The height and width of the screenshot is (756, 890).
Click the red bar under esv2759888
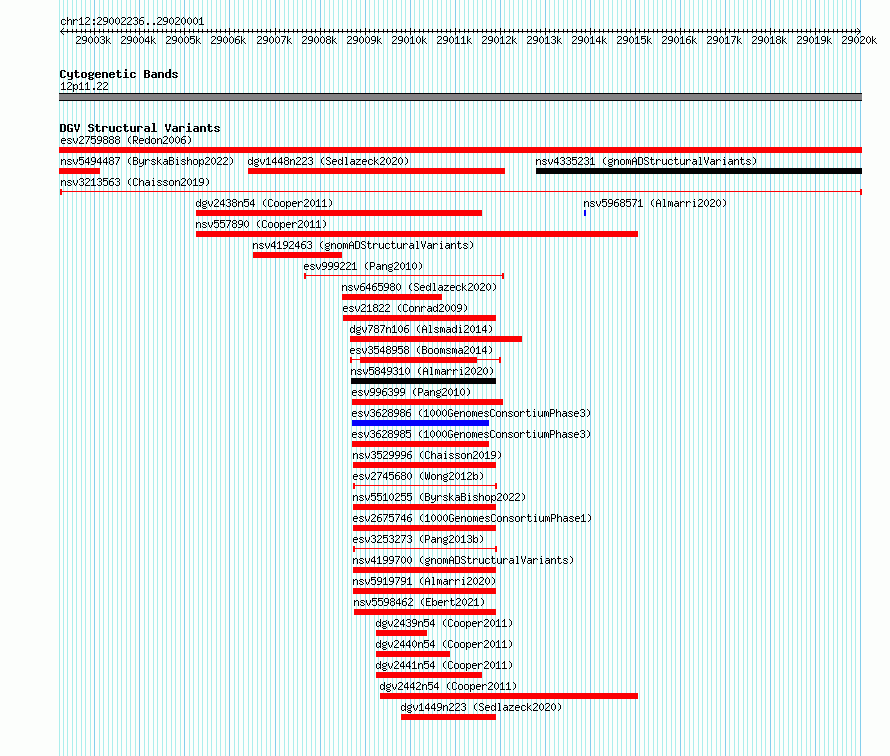tap(460, 150)
